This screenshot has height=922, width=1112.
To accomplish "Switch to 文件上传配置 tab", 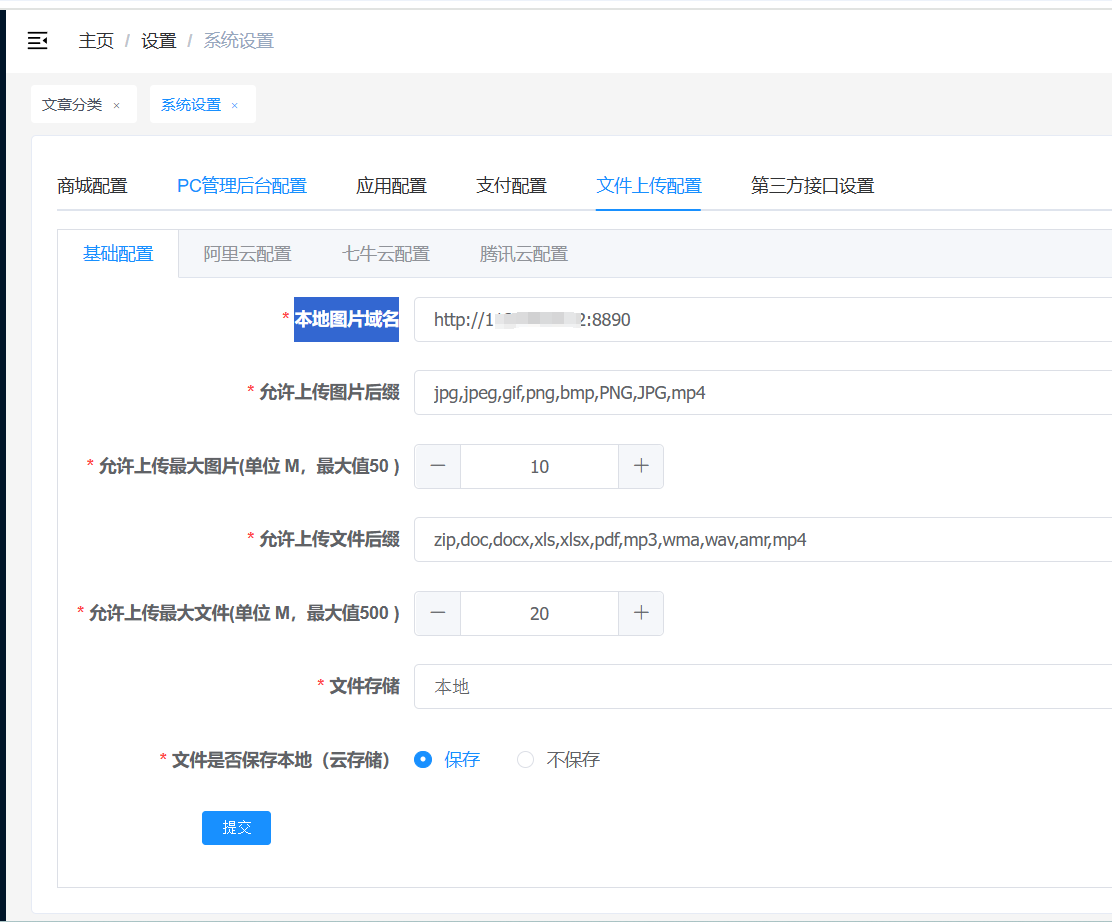I will 648,186.
